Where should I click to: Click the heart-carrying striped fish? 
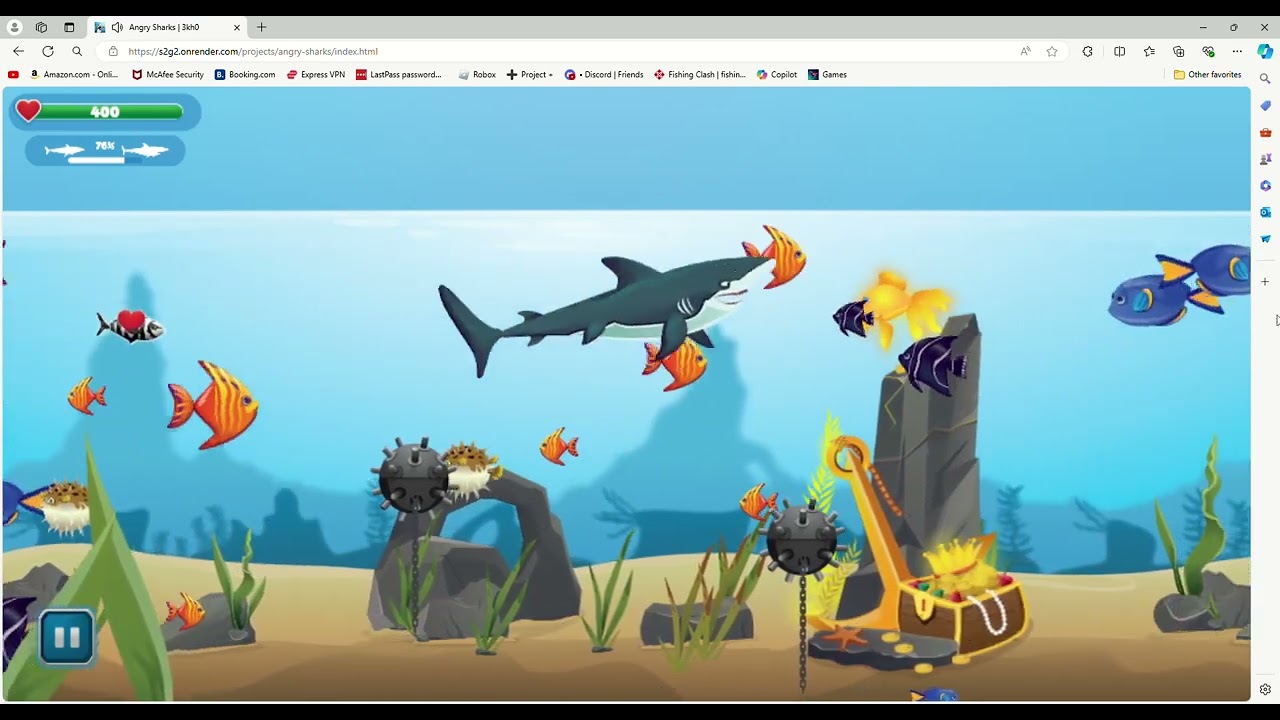pos(131,326)
